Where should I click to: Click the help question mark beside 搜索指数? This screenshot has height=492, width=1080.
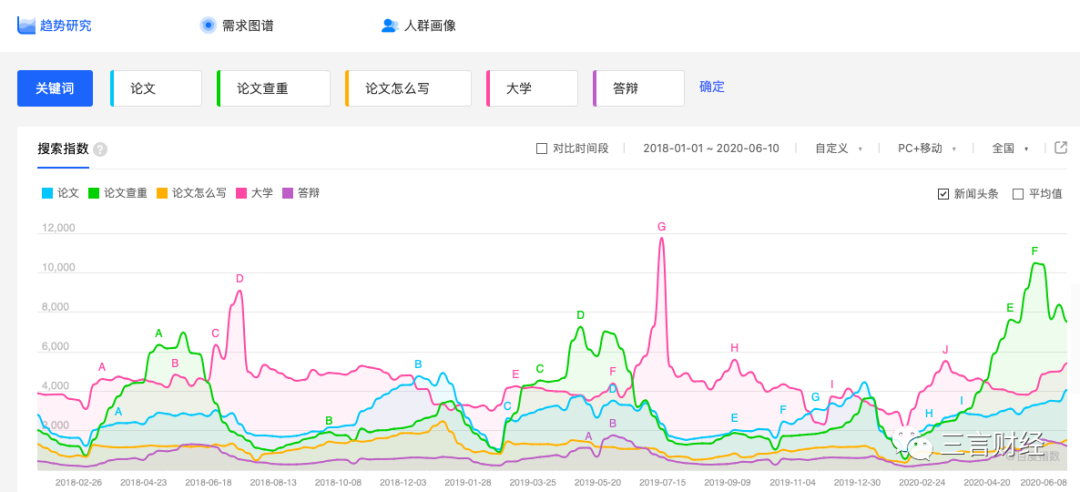[101, 150]
